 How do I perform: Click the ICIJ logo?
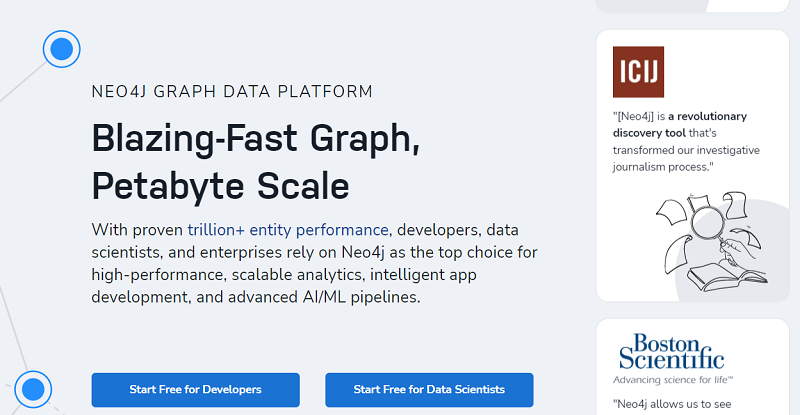point(638,72)
